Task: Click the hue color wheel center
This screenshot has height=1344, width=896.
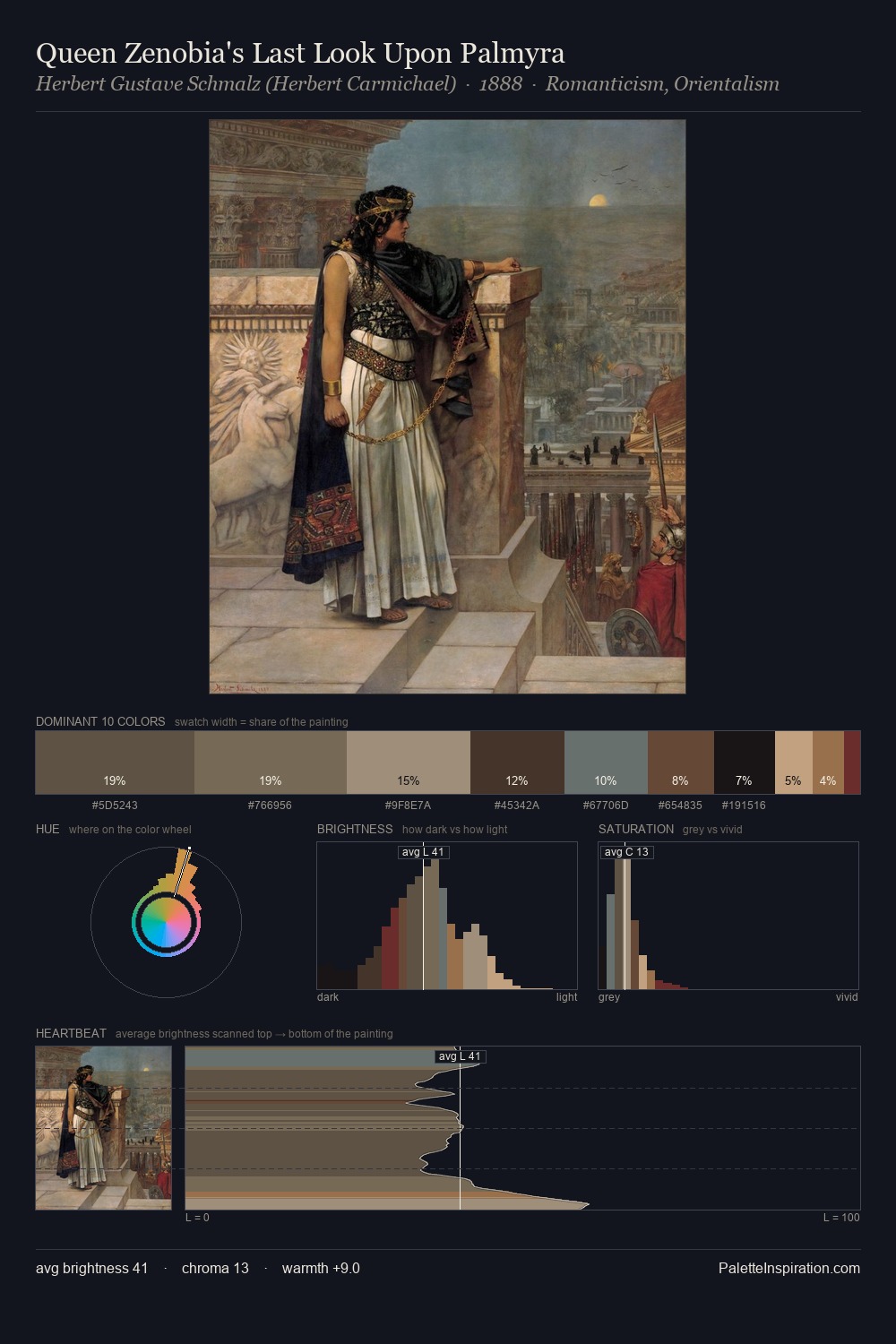Action: tap(166, 922)
